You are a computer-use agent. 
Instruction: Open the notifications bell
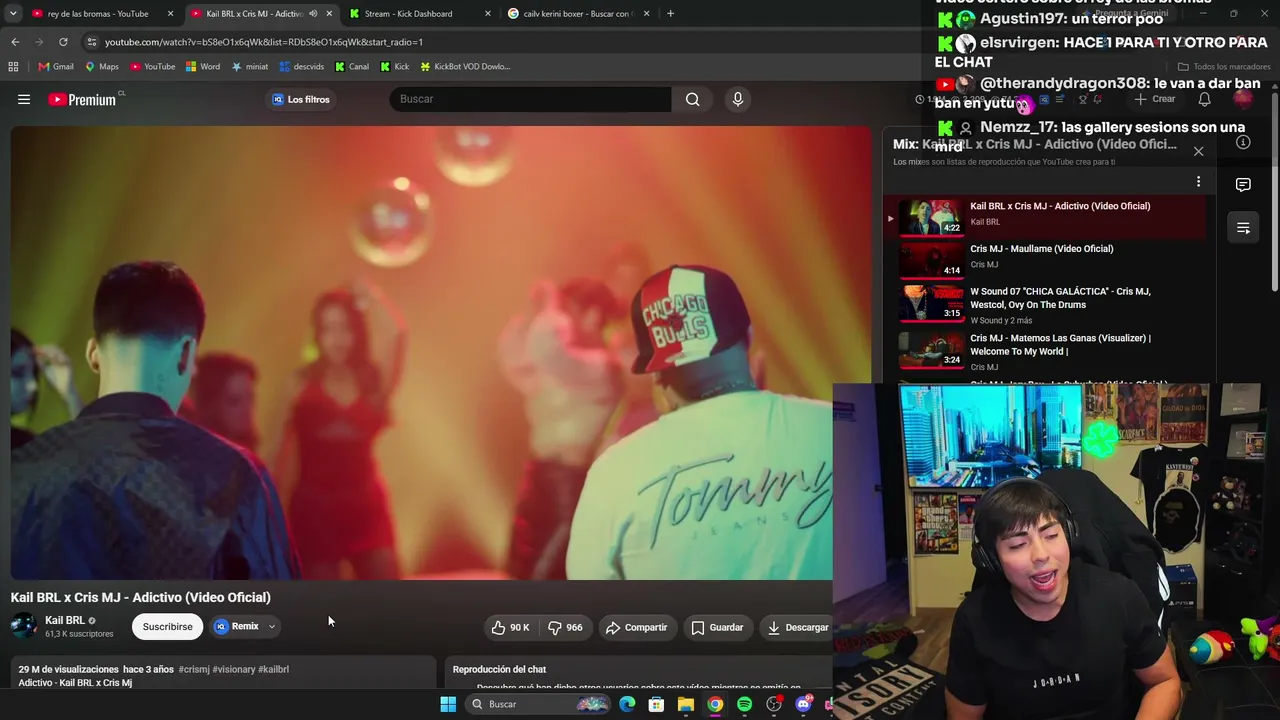pyautogui.click(x=1205, y=99)
